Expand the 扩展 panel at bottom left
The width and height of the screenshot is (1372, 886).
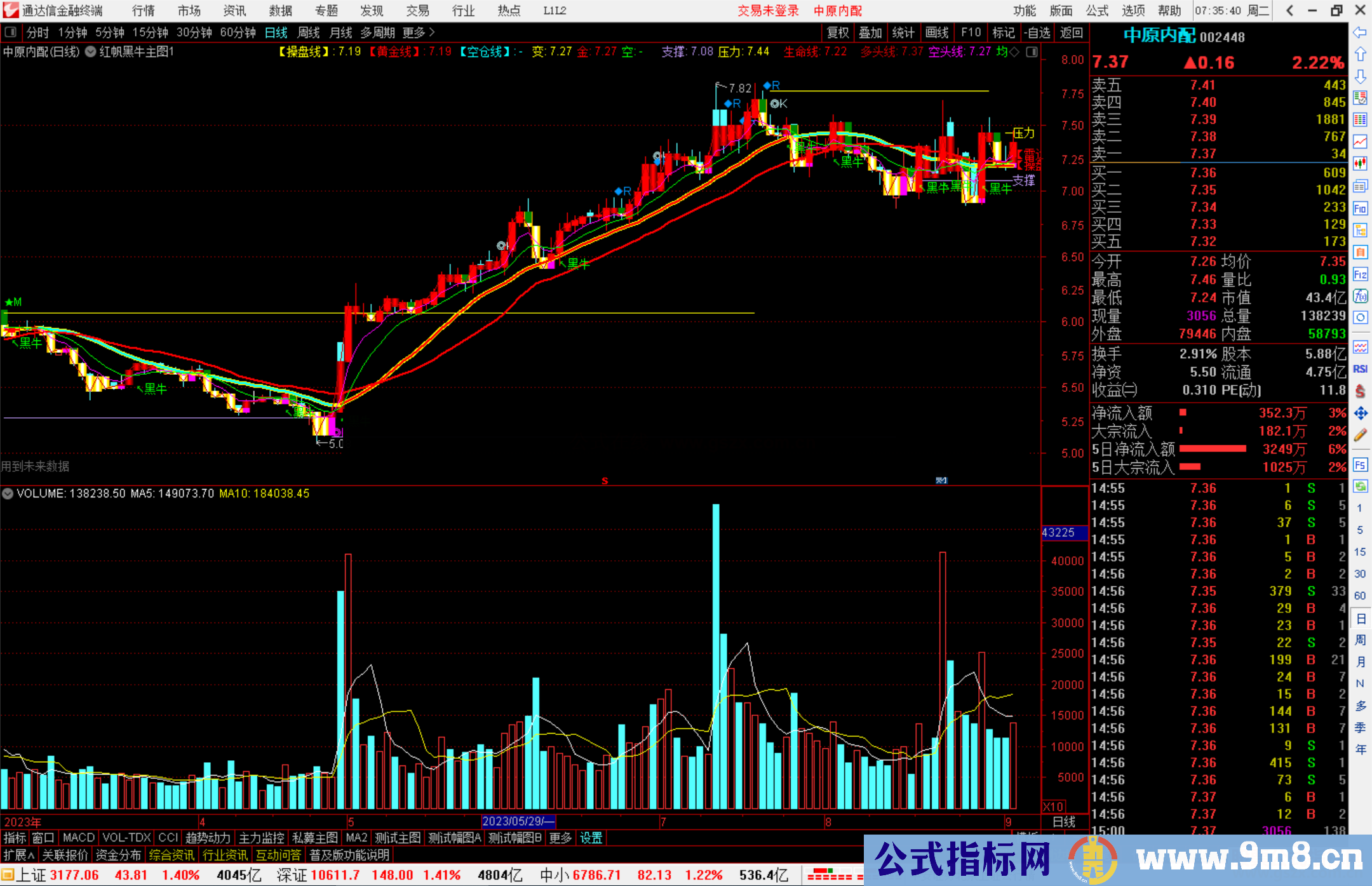tap(18, 855)
